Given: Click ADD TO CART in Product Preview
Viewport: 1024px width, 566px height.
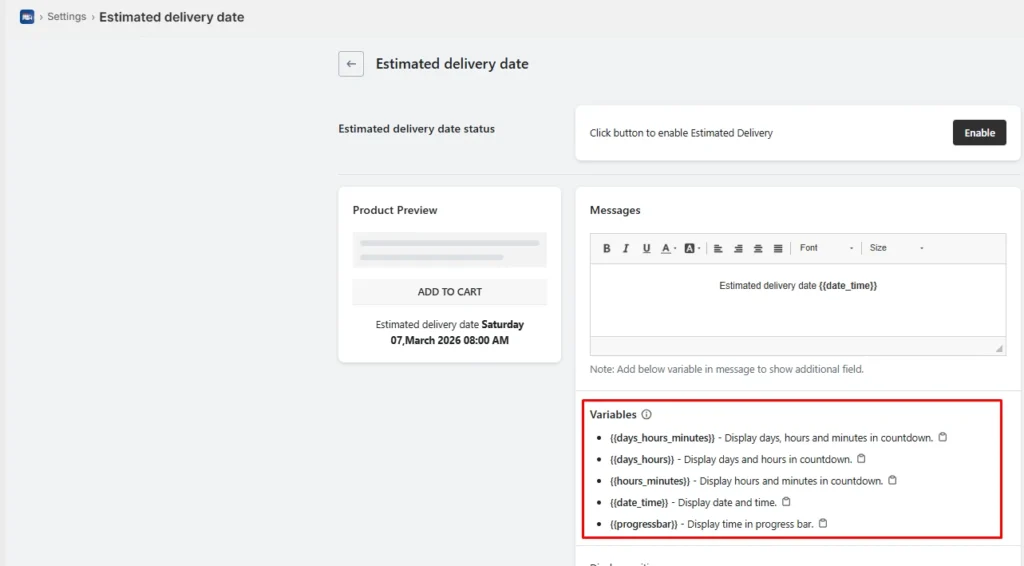Looking at the screenshot, I should (x=449, y=292).
